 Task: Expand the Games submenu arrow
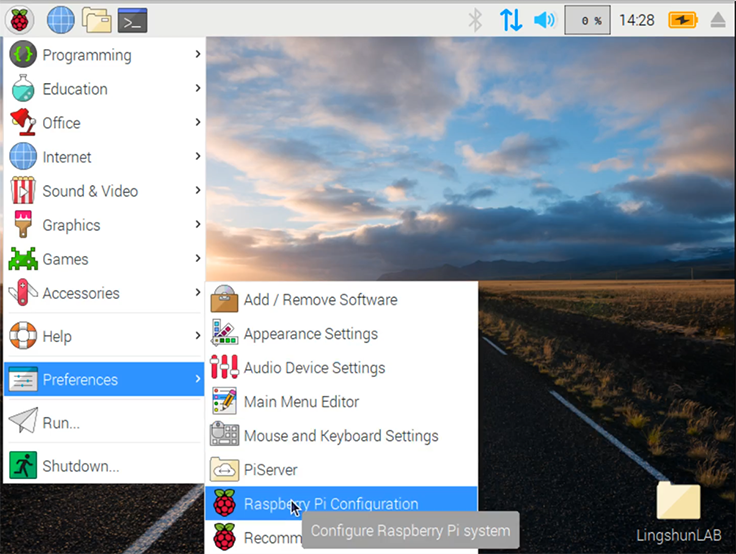[x=198, y=258]
